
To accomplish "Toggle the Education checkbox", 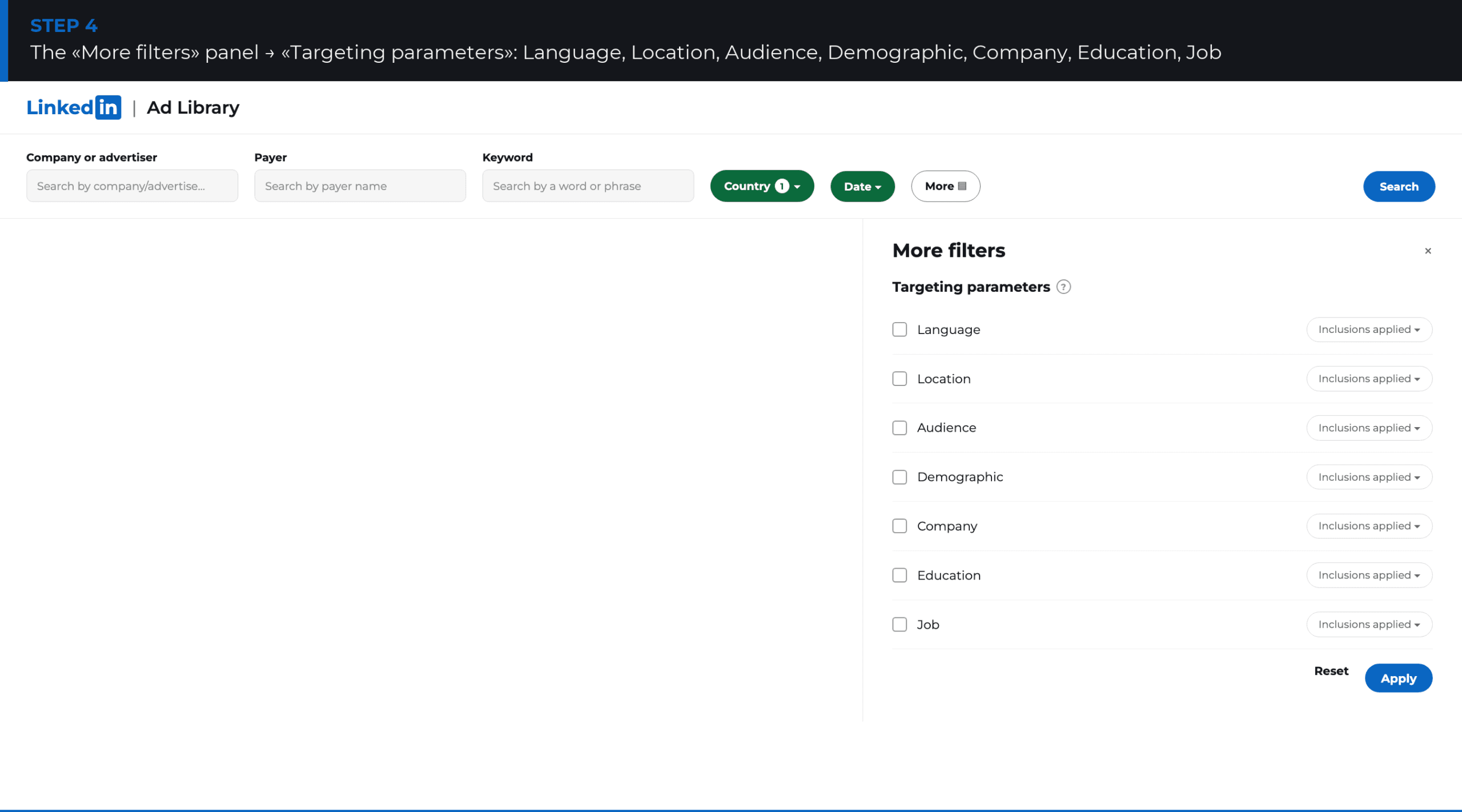I will (x=899, y=575).
